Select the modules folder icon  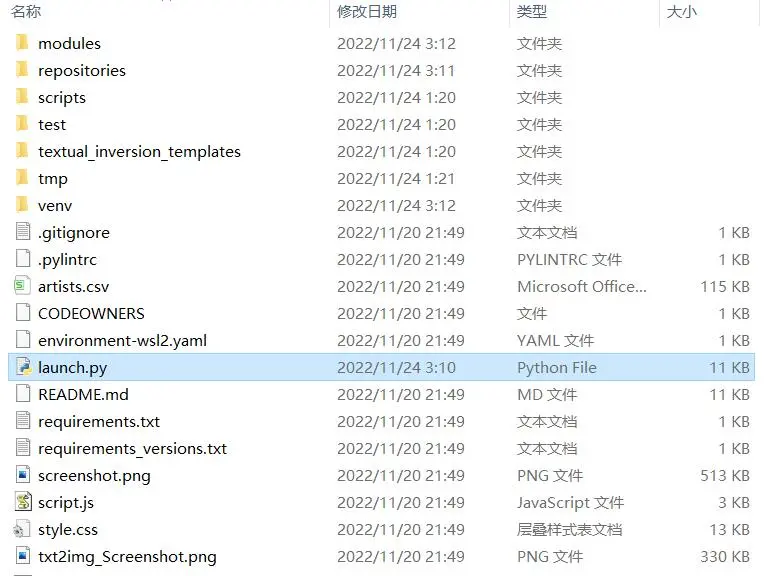coord(22,43)
